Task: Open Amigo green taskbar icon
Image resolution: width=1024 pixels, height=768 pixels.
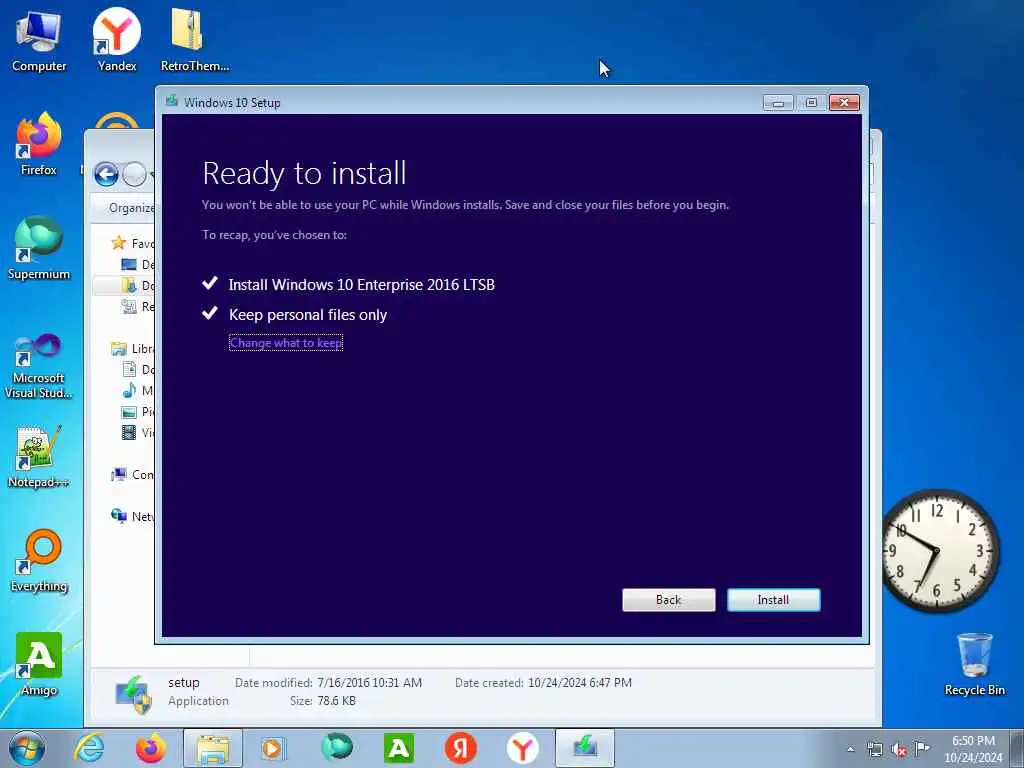Action: pos(398,748)
